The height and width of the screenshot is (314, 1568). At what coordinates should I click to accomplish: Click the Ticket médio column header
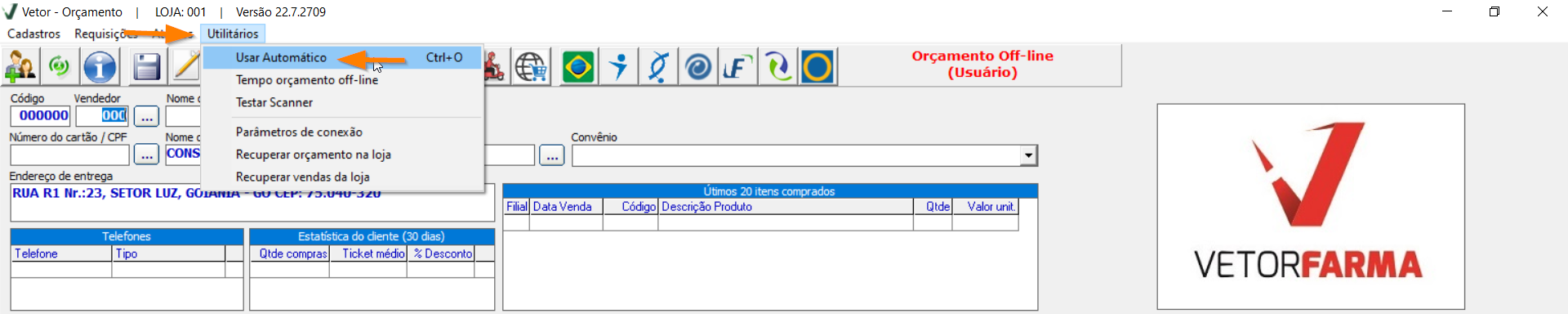coord(368,253)
